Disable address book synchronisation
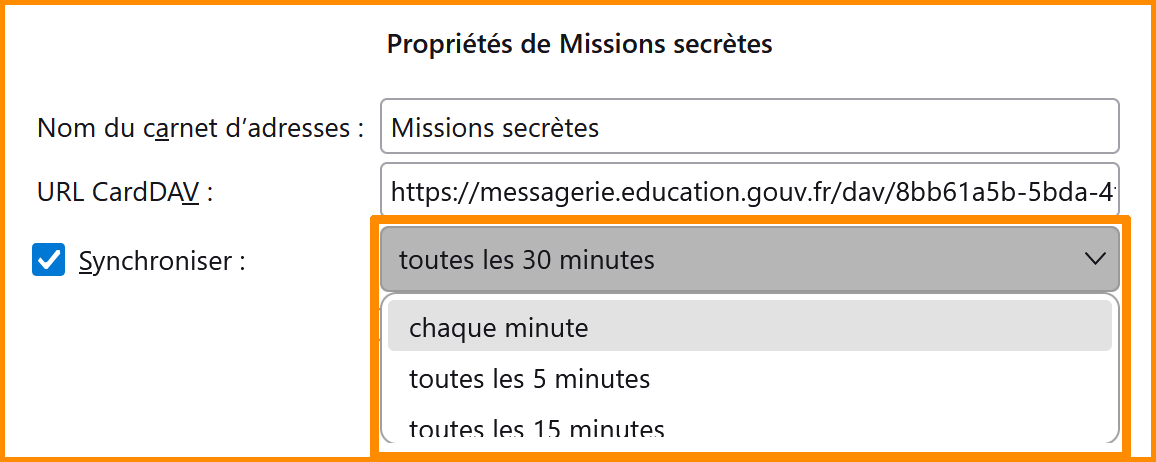1156x462 pixels. click(x=48, y=261)
